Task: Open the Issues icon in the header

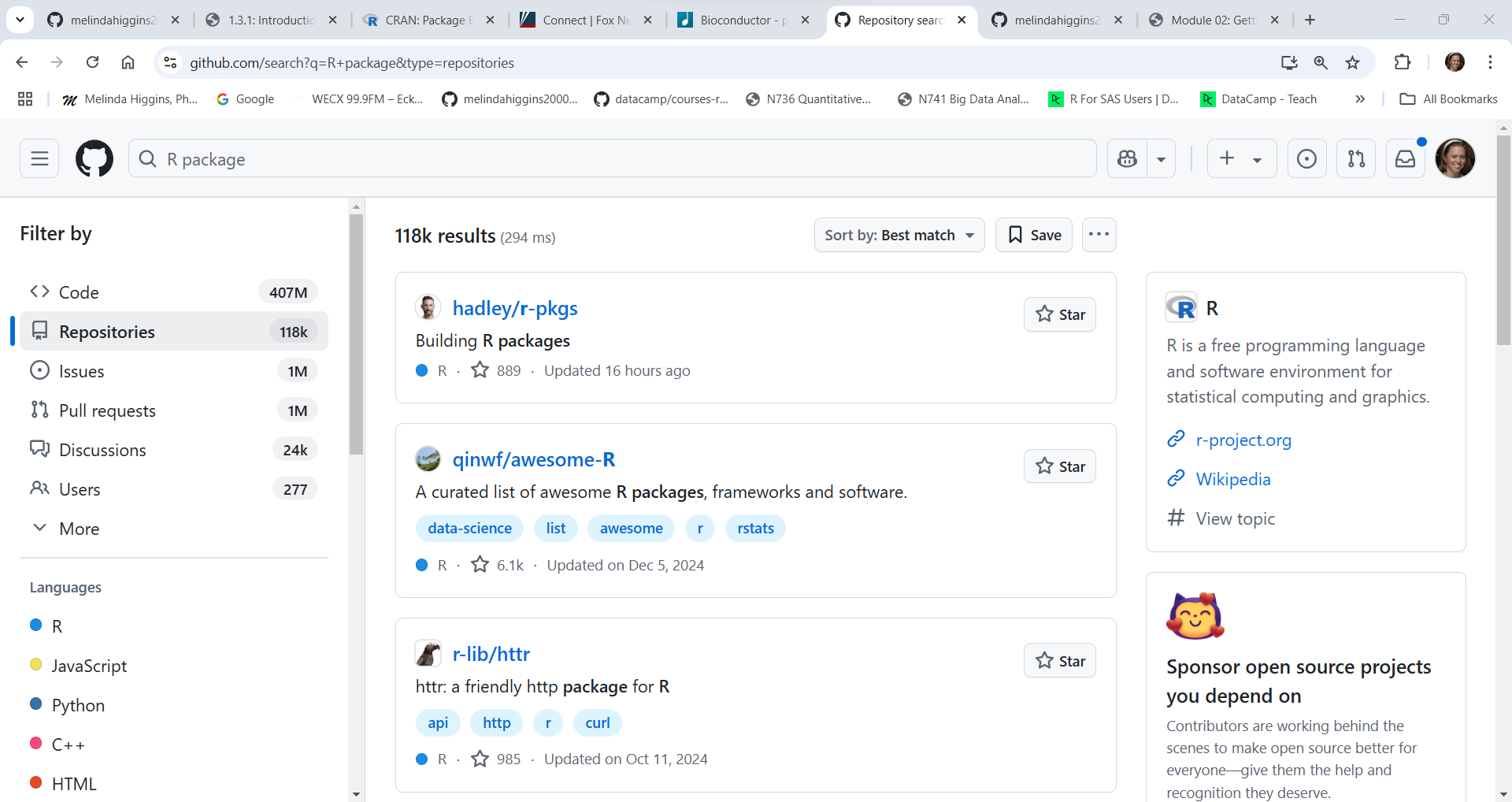Action: point(1306,159)
